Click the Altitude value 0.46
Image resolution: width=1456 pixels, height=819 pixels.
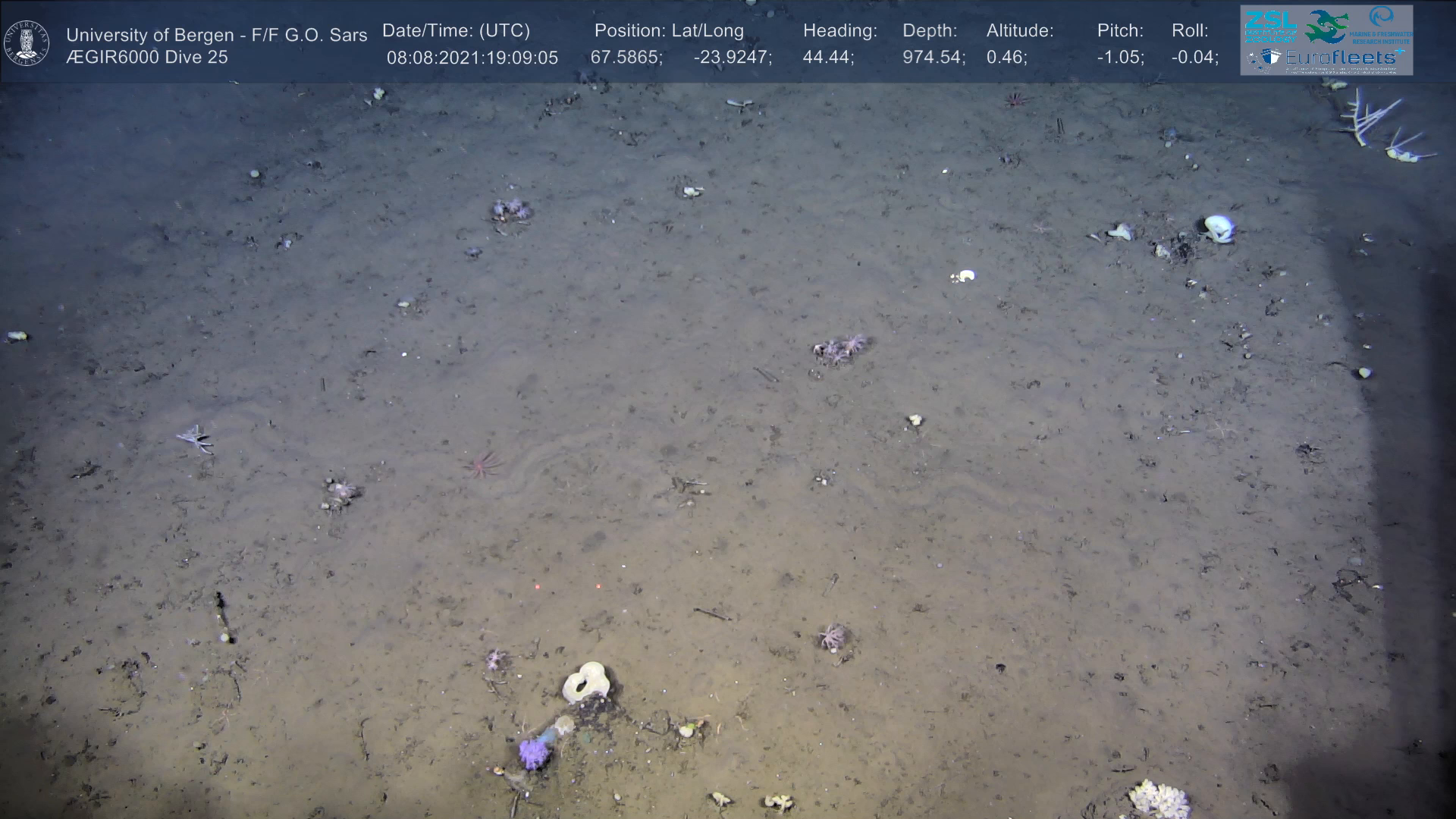[1006, 58]
